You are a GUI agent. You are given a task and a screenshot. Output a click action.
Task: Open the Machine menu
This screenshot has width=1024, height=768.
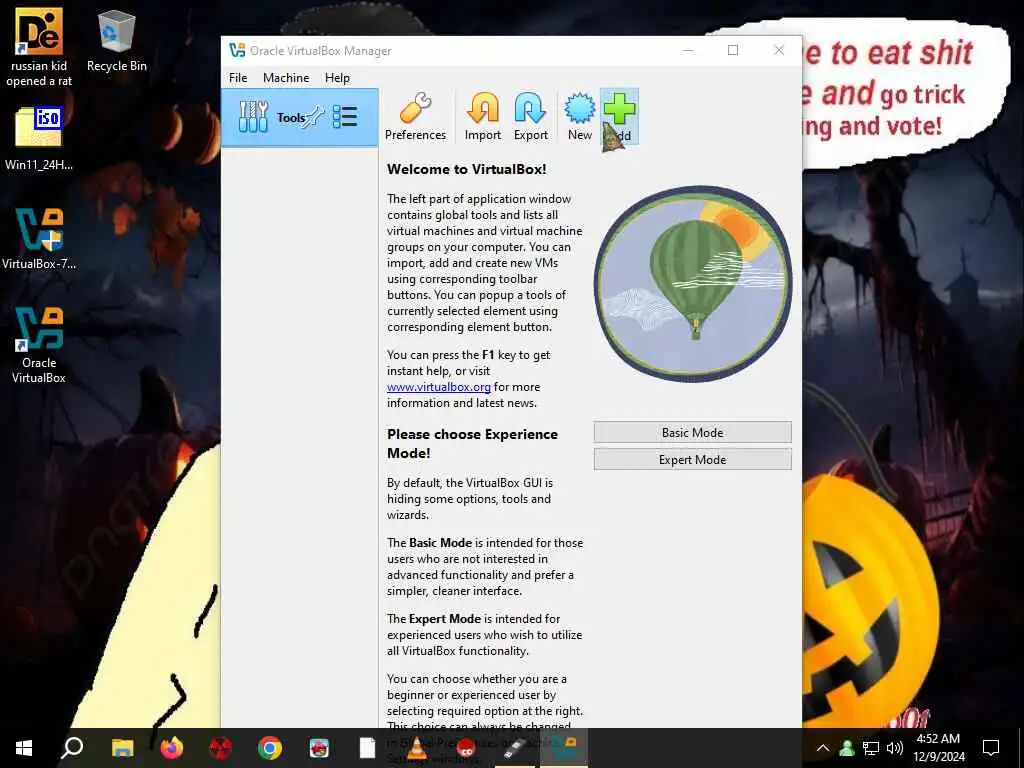[x=286, y=78]
